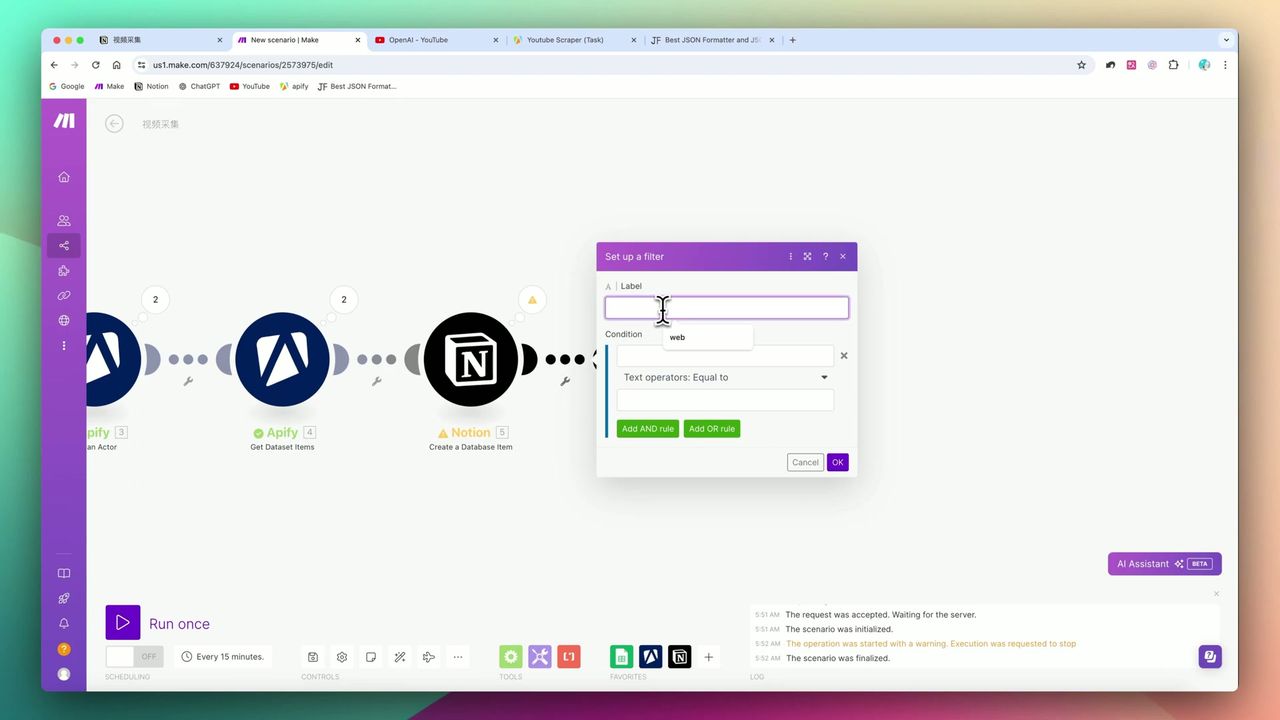Click the Webhooks globe icon in sidebar
1280x720 pixels.
[x=64, y=321]
